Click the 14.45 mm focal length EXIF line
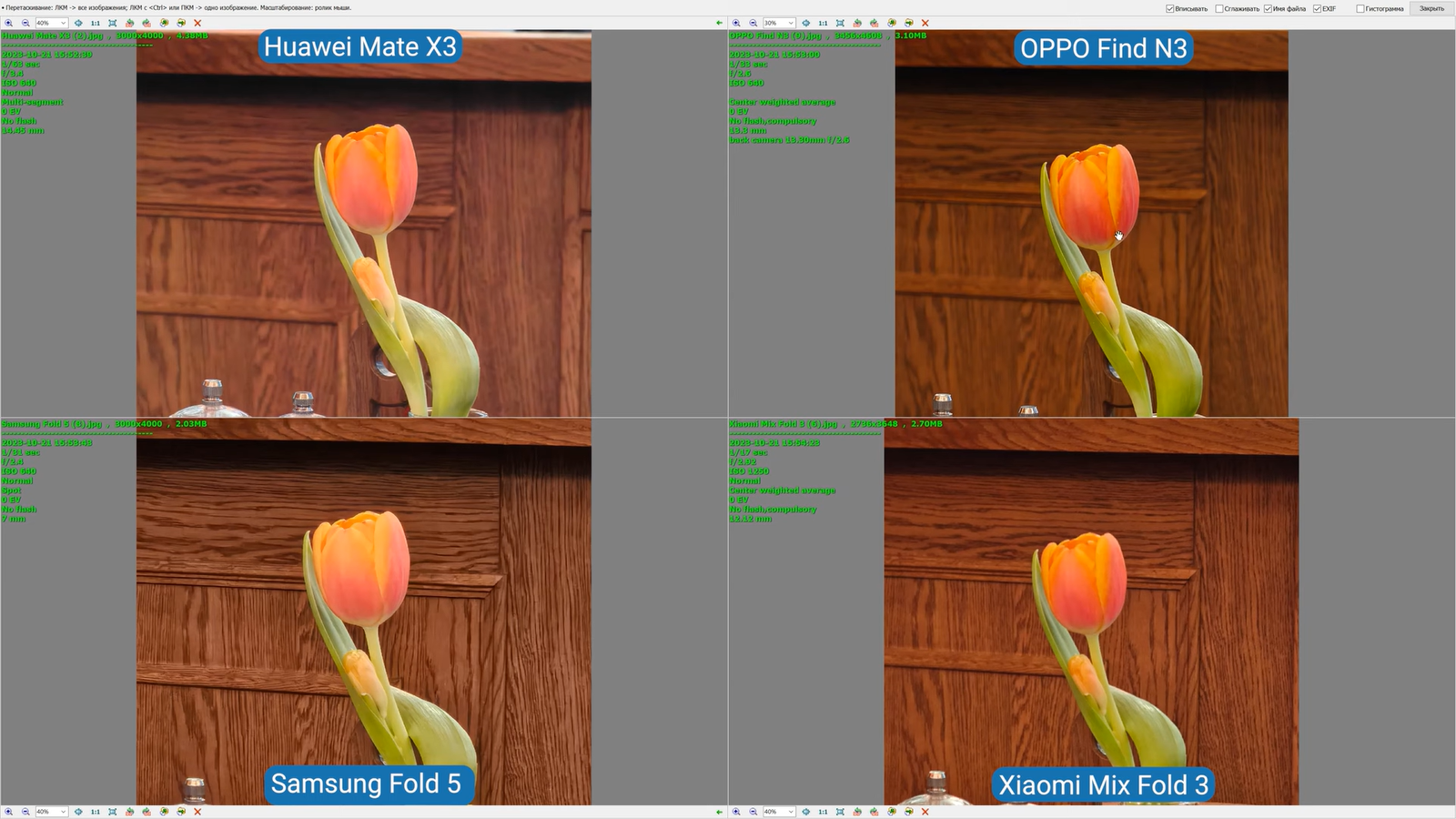1456x819 pixels. 23,131
